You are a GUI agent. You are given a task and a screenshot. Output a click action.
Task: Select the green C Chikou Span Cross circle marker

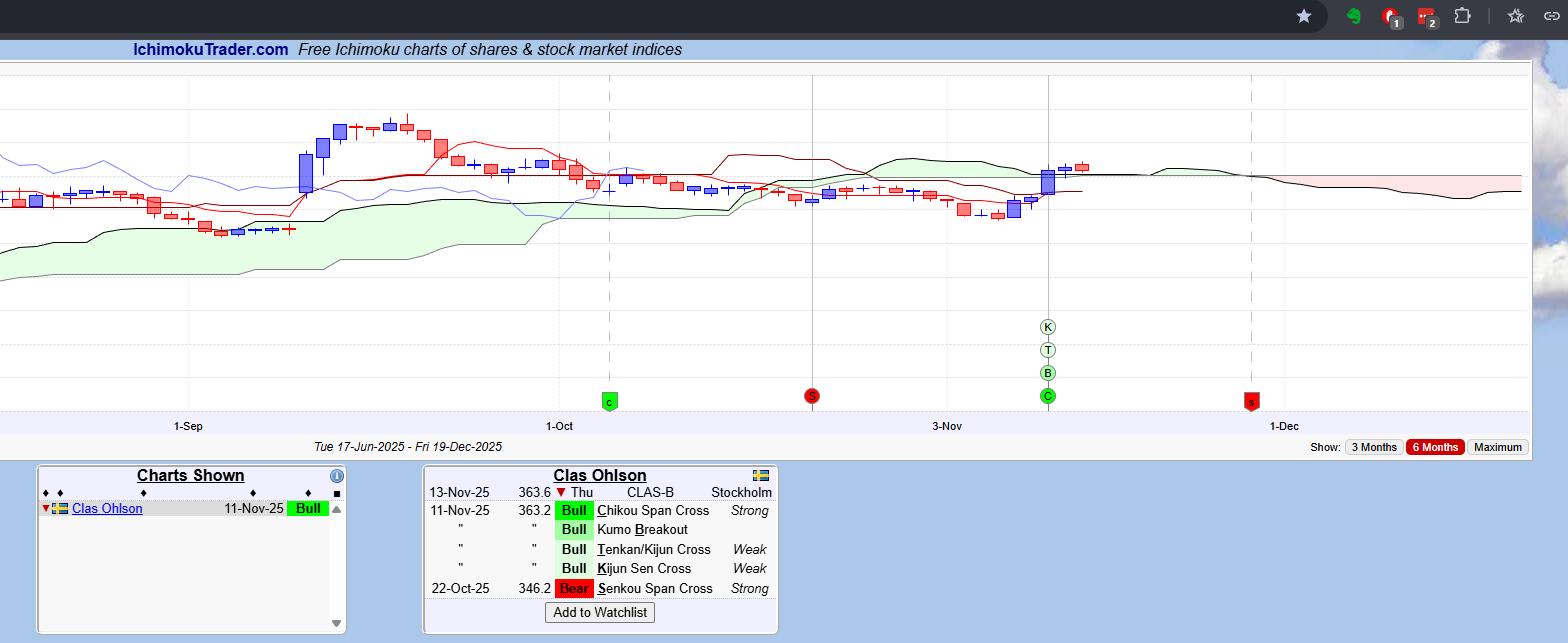point(1048,396)
